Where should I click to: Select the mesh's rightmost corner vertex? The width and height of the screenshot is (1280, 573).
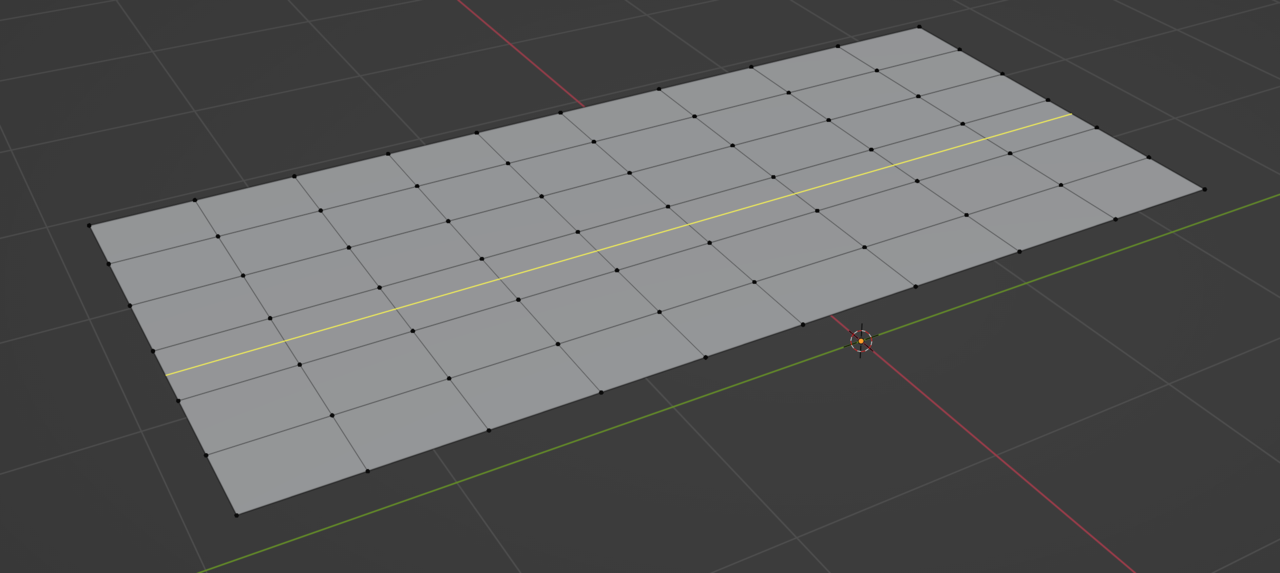click(1204, 188)
